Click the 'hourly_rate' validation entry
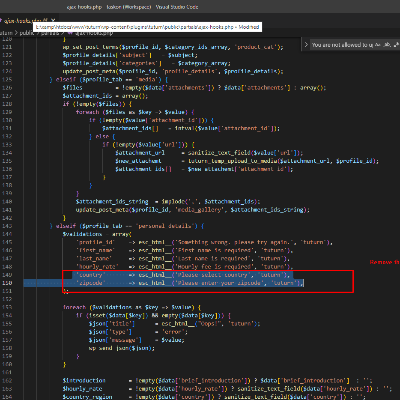 click(x=184, y=267)
